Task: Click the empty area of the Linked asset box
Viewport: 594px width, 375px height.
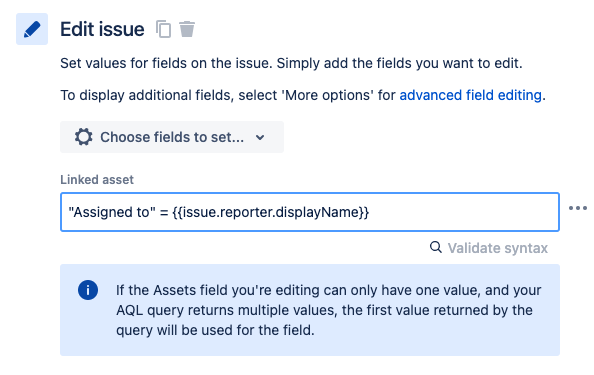Action: (x=462, y=212)
